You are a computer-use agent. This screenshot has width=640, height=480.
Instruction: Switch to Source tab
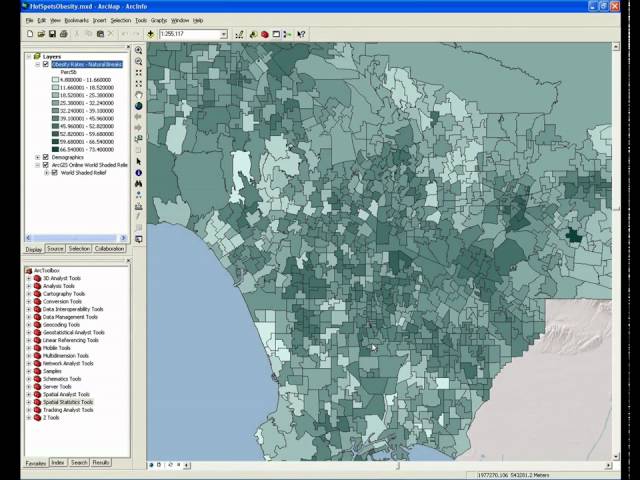[x=55, y=249]
